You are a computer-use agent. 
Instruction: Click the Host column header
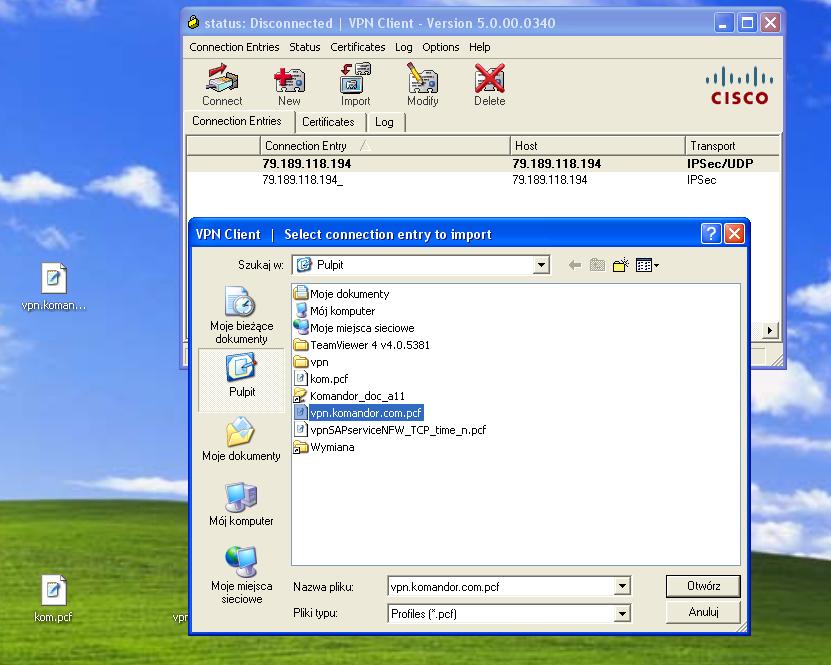[x=598, y=145]
